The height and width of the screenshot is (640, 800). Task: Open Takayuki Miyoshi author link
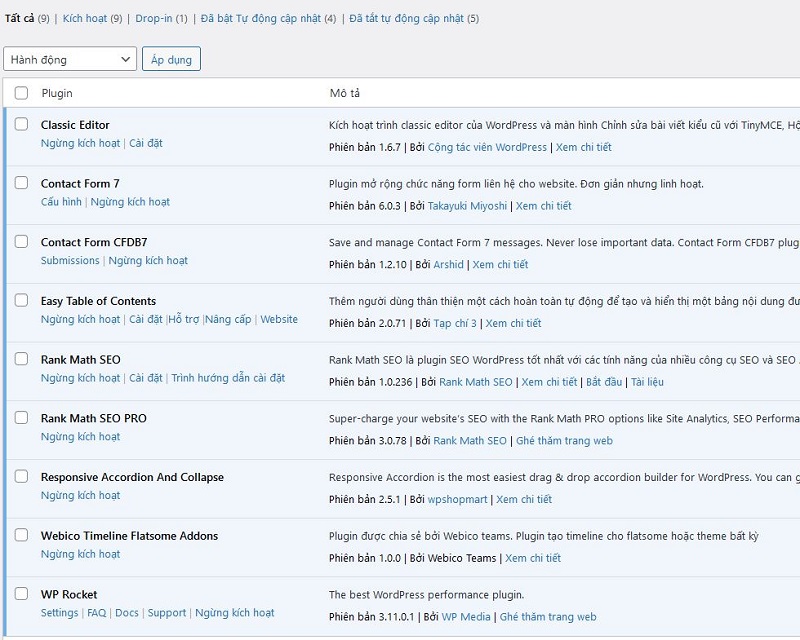click(467, 206)
